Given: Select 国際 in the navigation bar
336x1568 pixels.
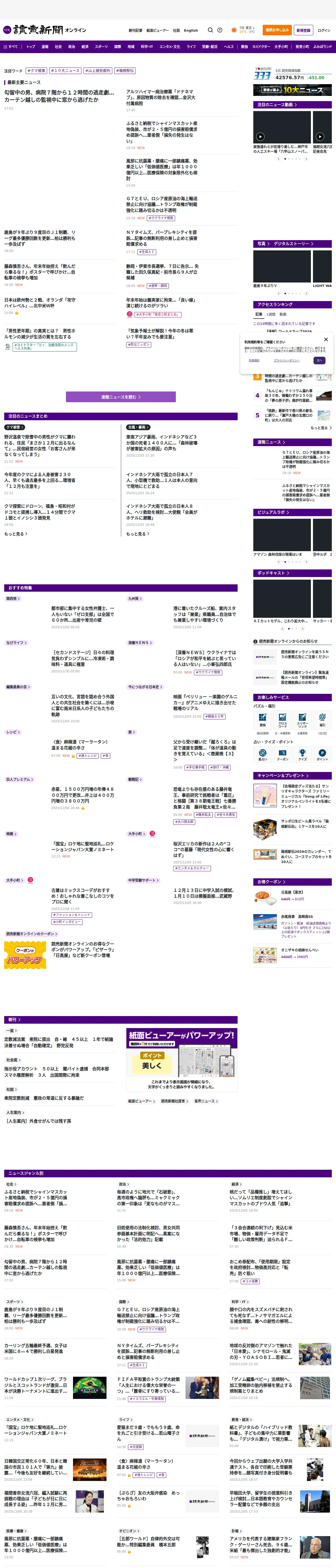Looking at the screenshot, I should (x=118, y=46).
